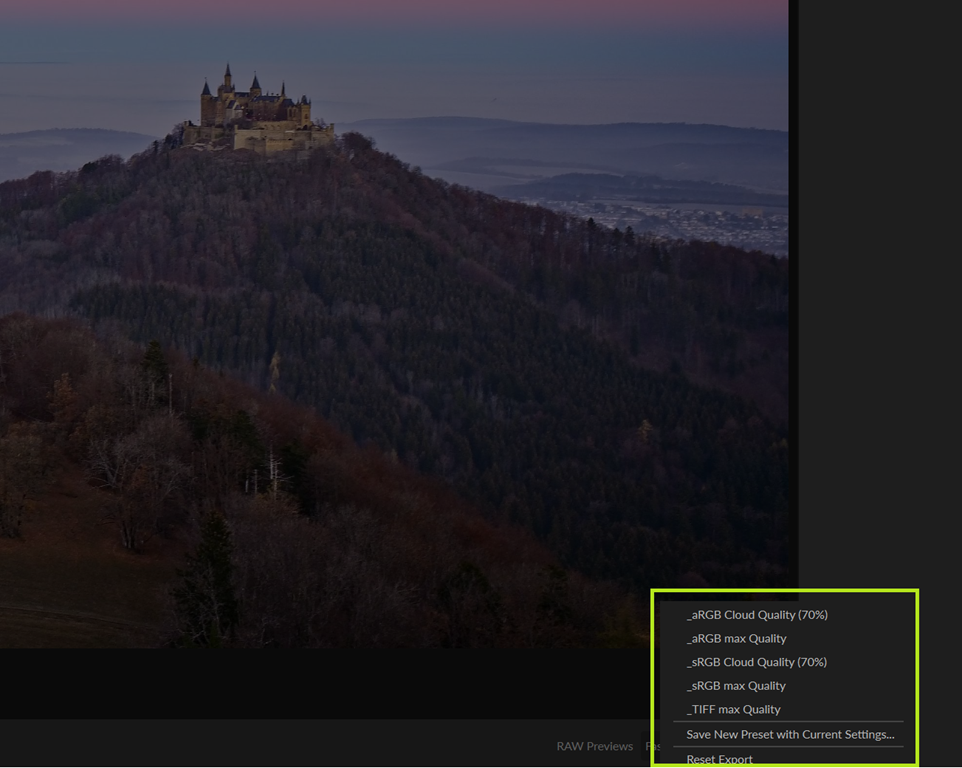Click Save New Preset with Current Settings
The image size is (962, 768).
[x=790, y=734]
